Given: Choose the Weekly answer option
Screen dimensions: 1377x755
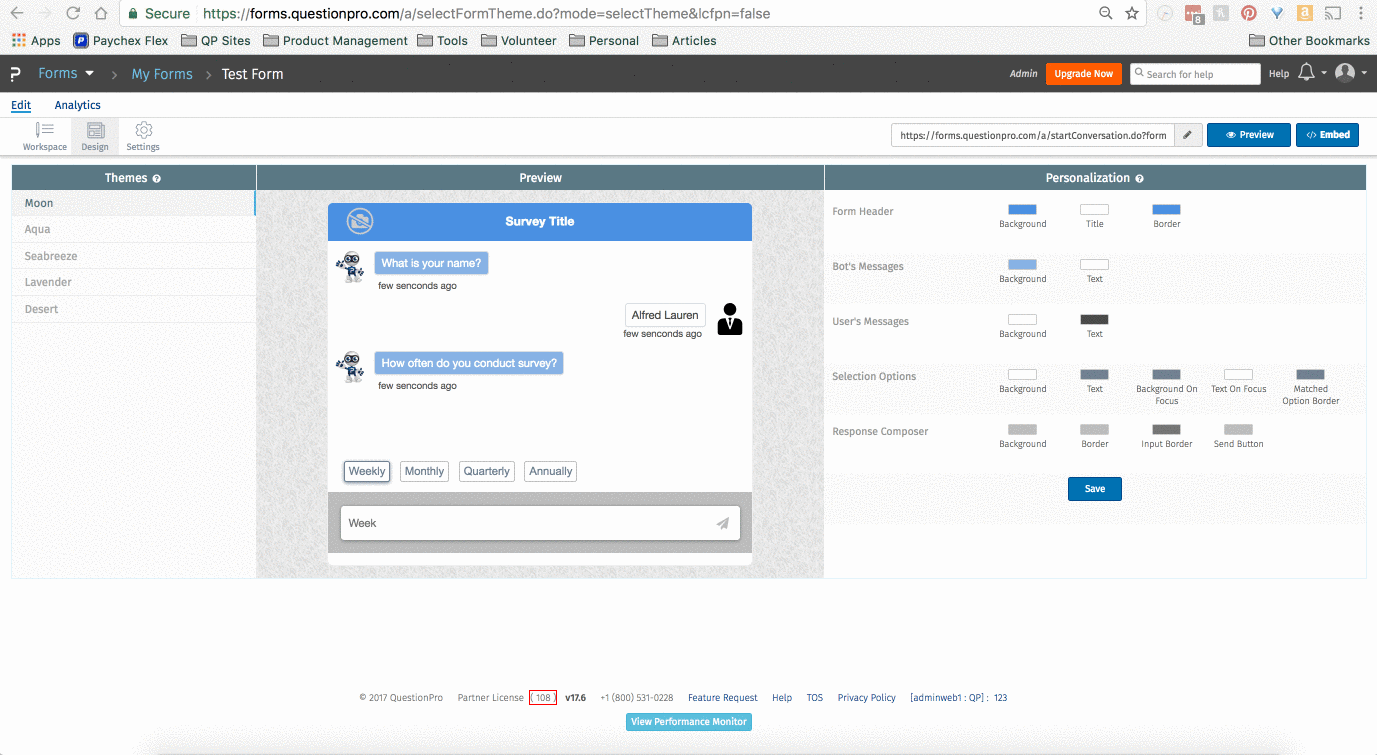Looking at the screenshot, I should (367, 471).
